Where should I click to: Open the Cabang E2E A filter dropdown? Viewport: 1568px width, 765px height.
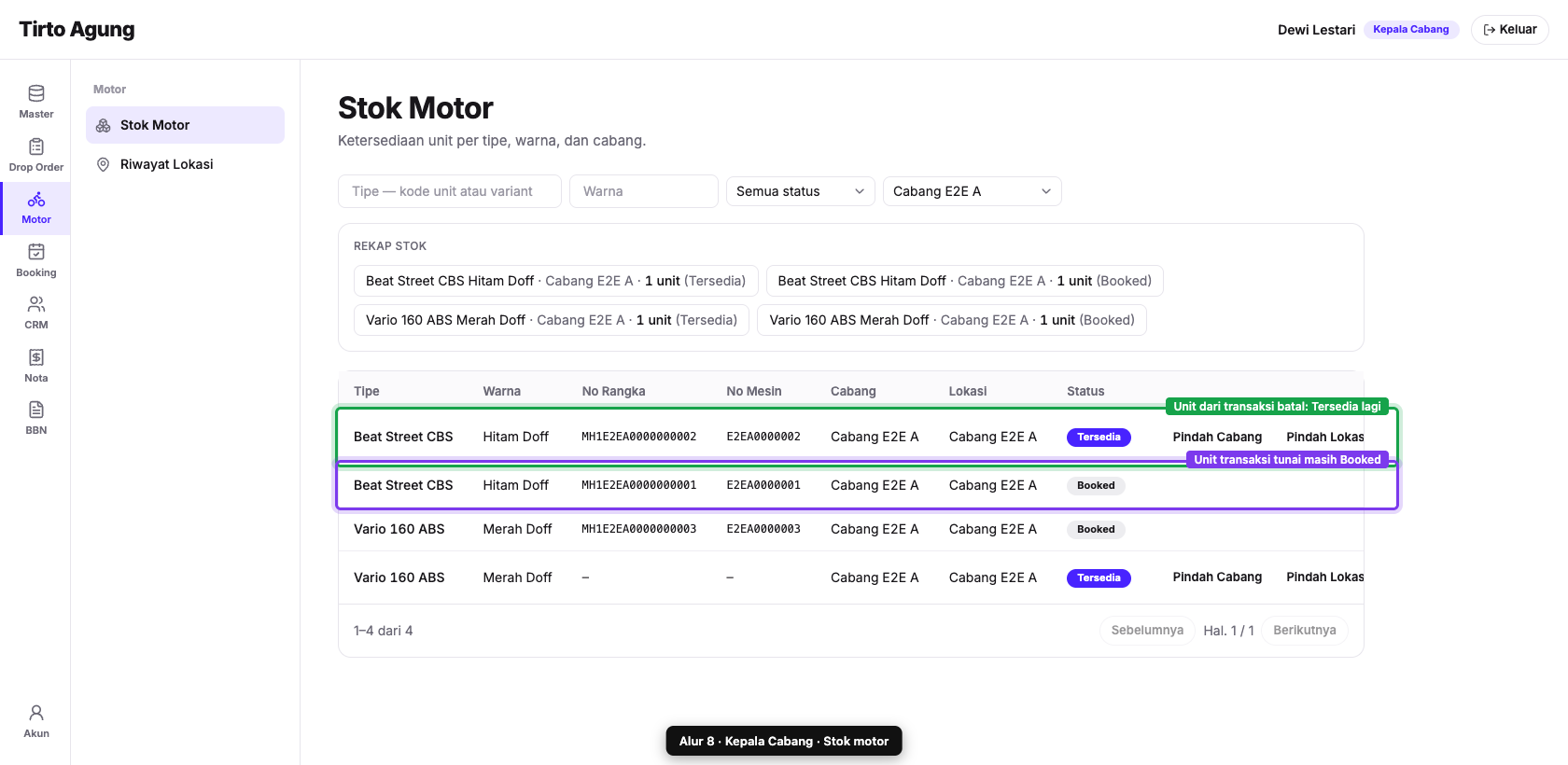pos(973,191)
